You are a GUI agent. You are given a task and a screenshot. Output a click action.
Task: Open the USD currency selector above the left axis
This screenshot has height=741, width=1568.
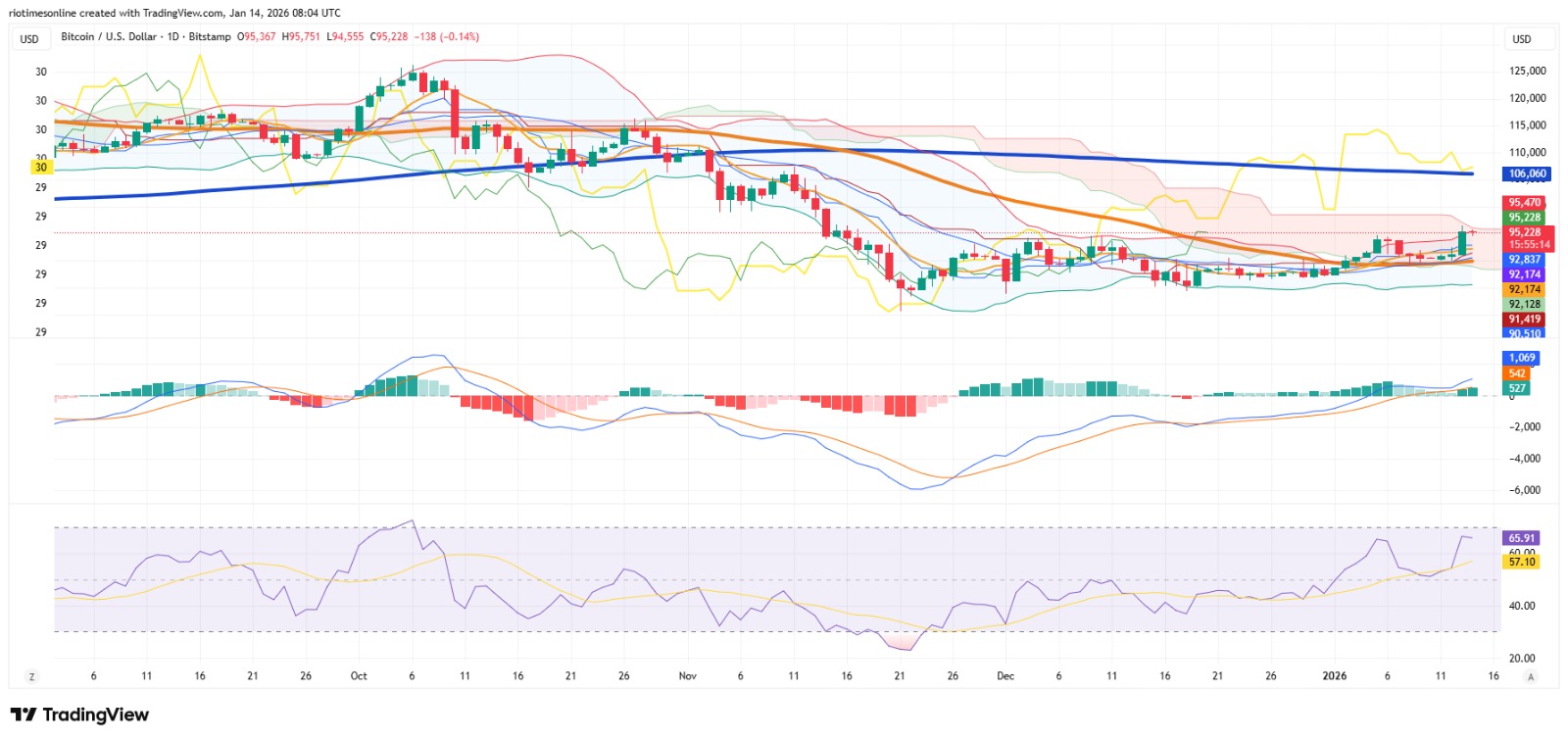(x=29, y=39)
